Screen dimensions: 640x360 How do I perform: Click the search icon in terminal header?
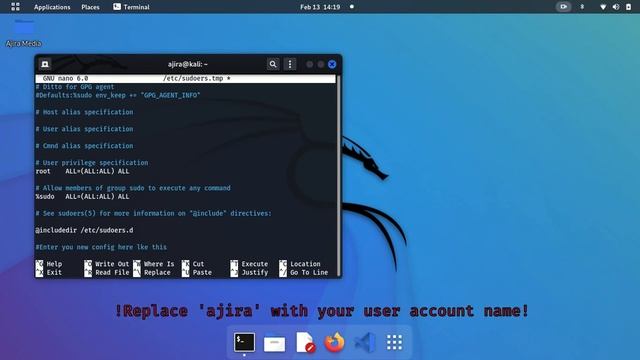coord(273,64)
